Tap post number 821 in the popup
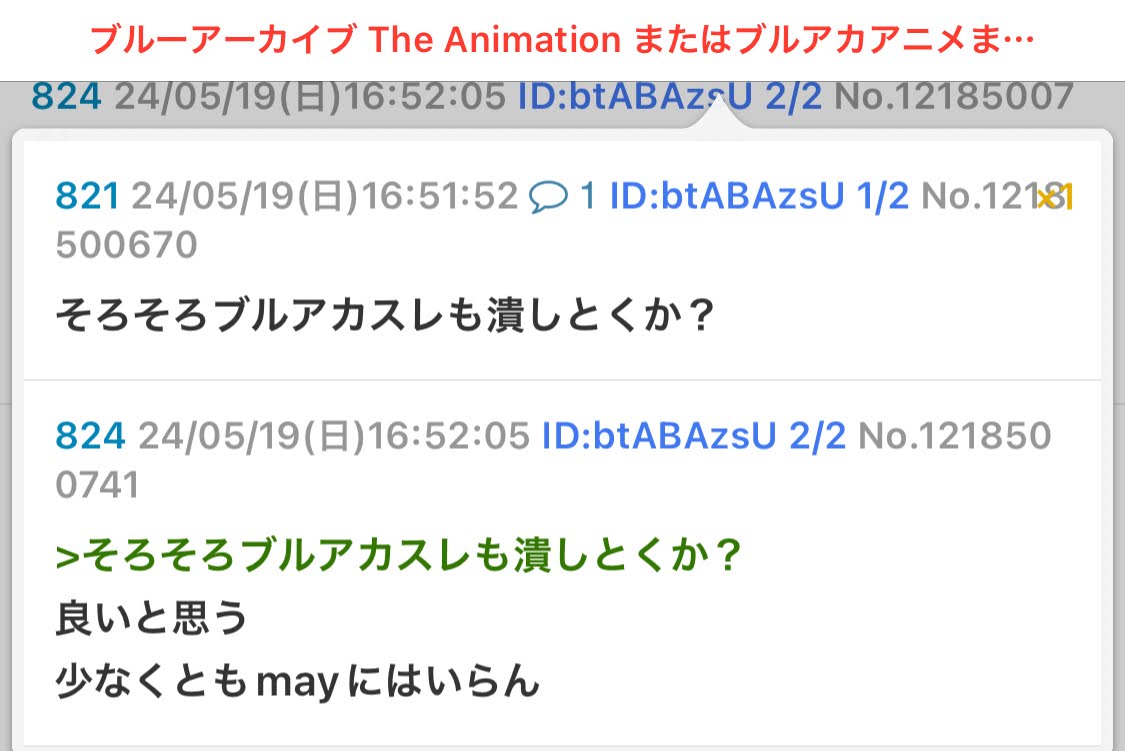 click(87, 197)
